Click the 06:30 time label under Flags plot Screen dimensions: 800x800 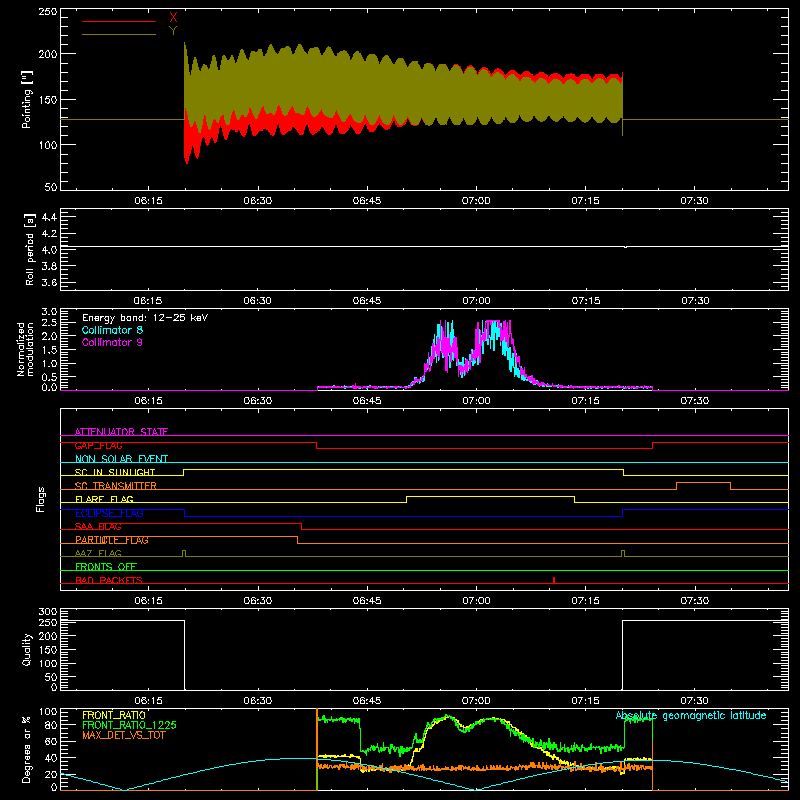(x=258, y=601)
